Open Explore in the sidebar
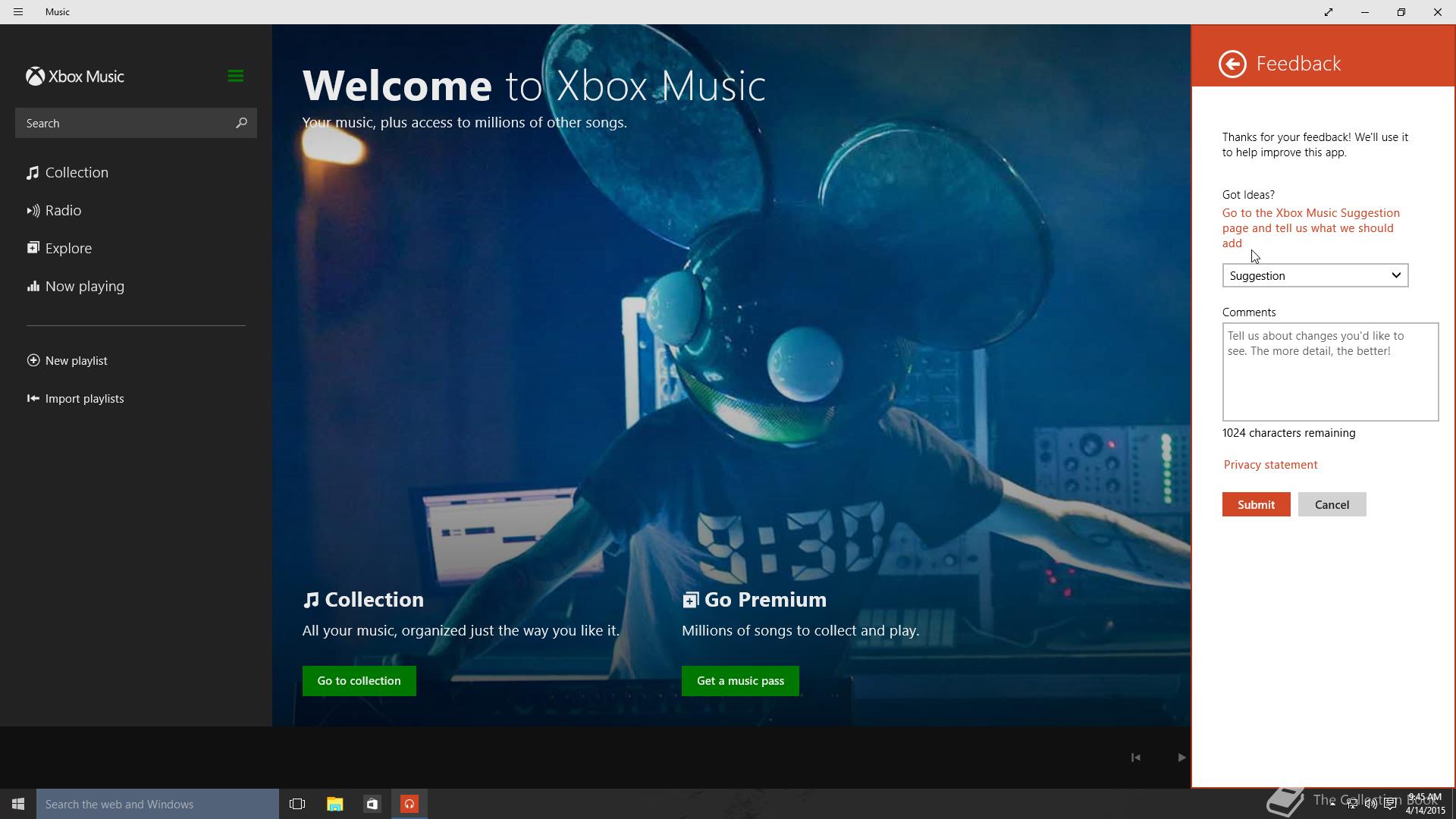Screen dimensions: 1456x819 coord(59,249)
